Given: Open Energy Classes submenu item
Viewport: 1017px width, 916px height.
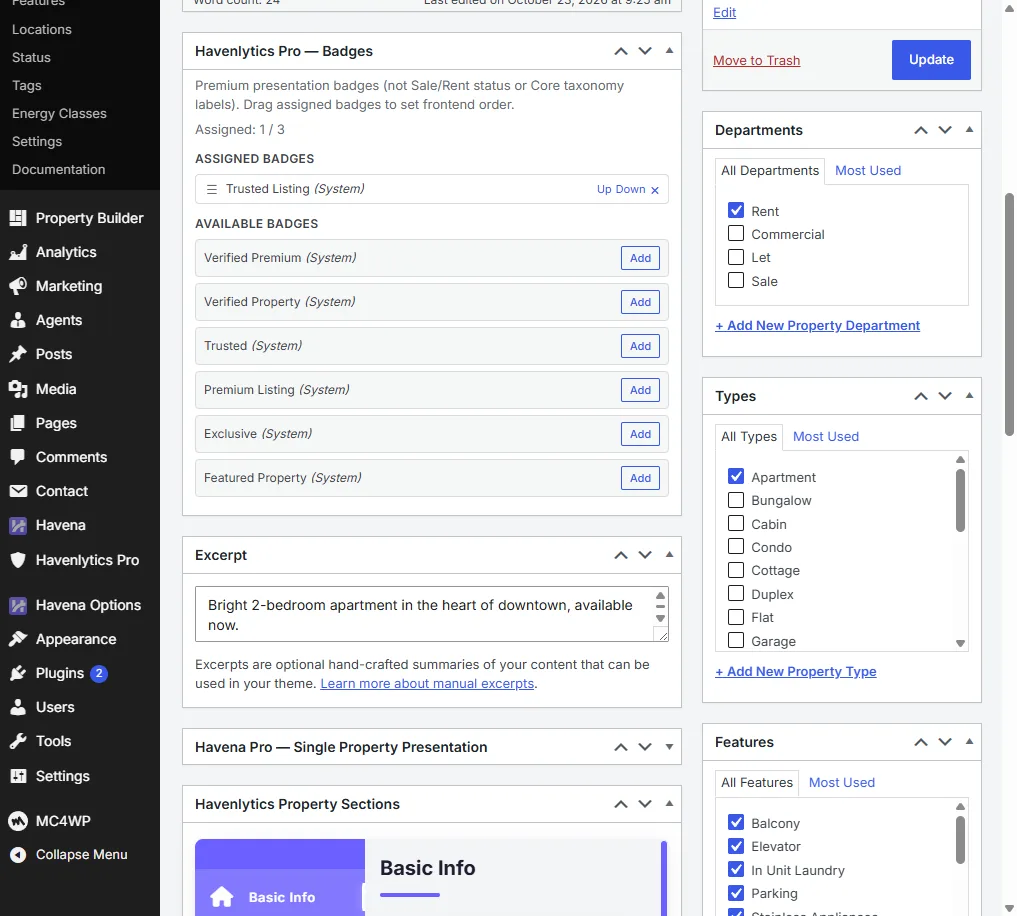Looking at the screenshot, I should pos(59,114).
